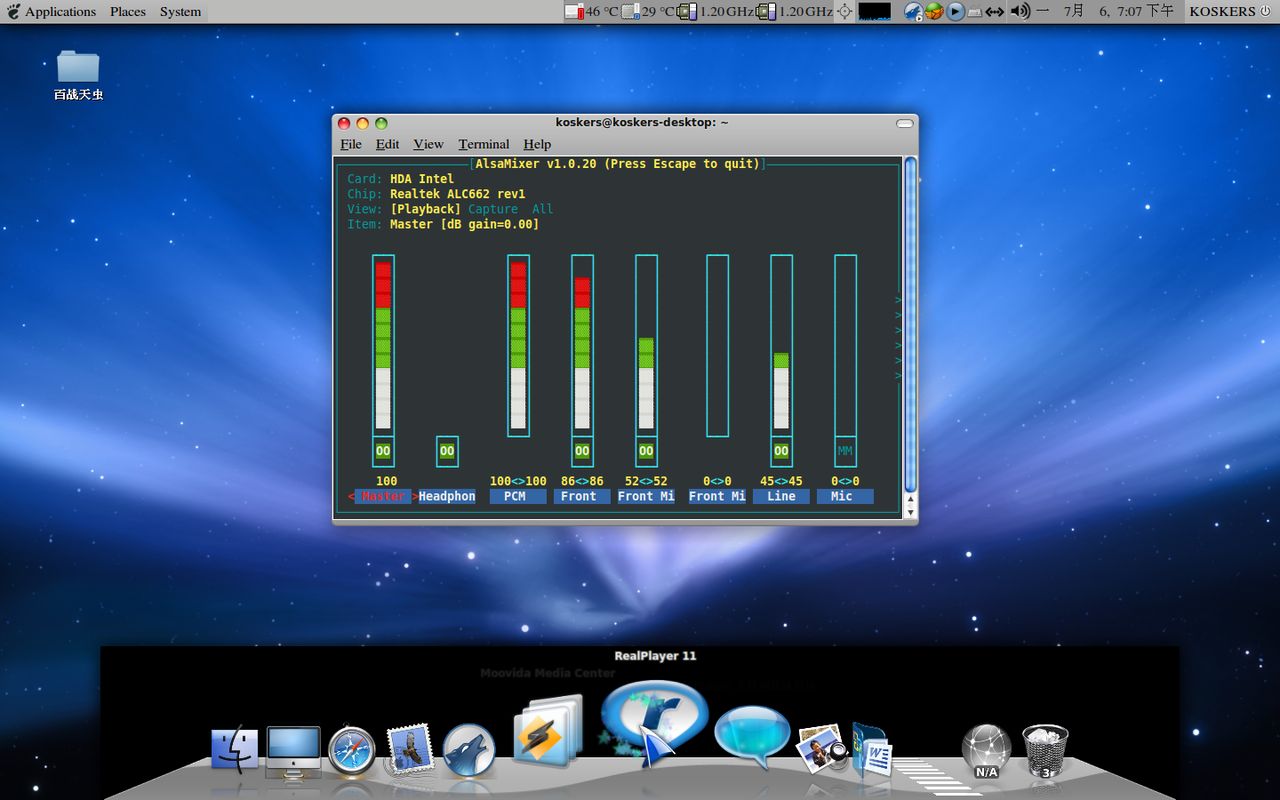Click the blue chat bubble dock icon
This screenshot has width=1280, height=800.
point(751,737)
